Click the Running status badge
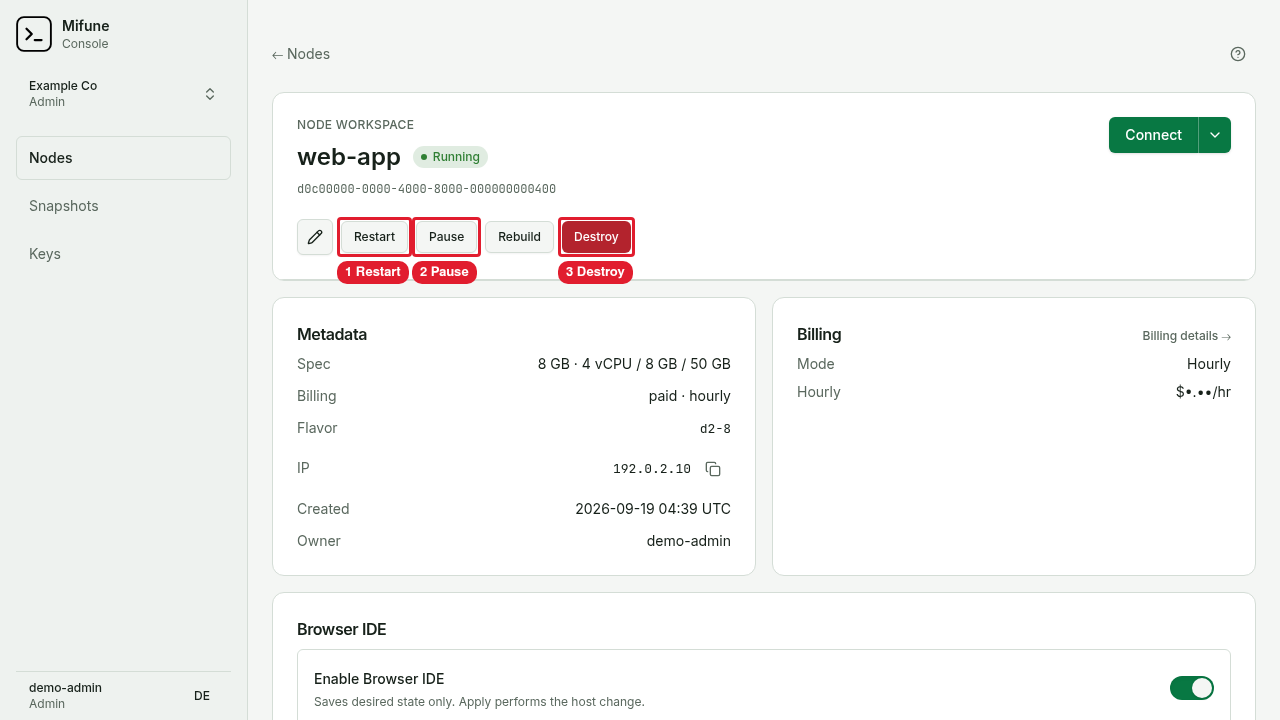The image size is (1280, 720). pos(450,157)
